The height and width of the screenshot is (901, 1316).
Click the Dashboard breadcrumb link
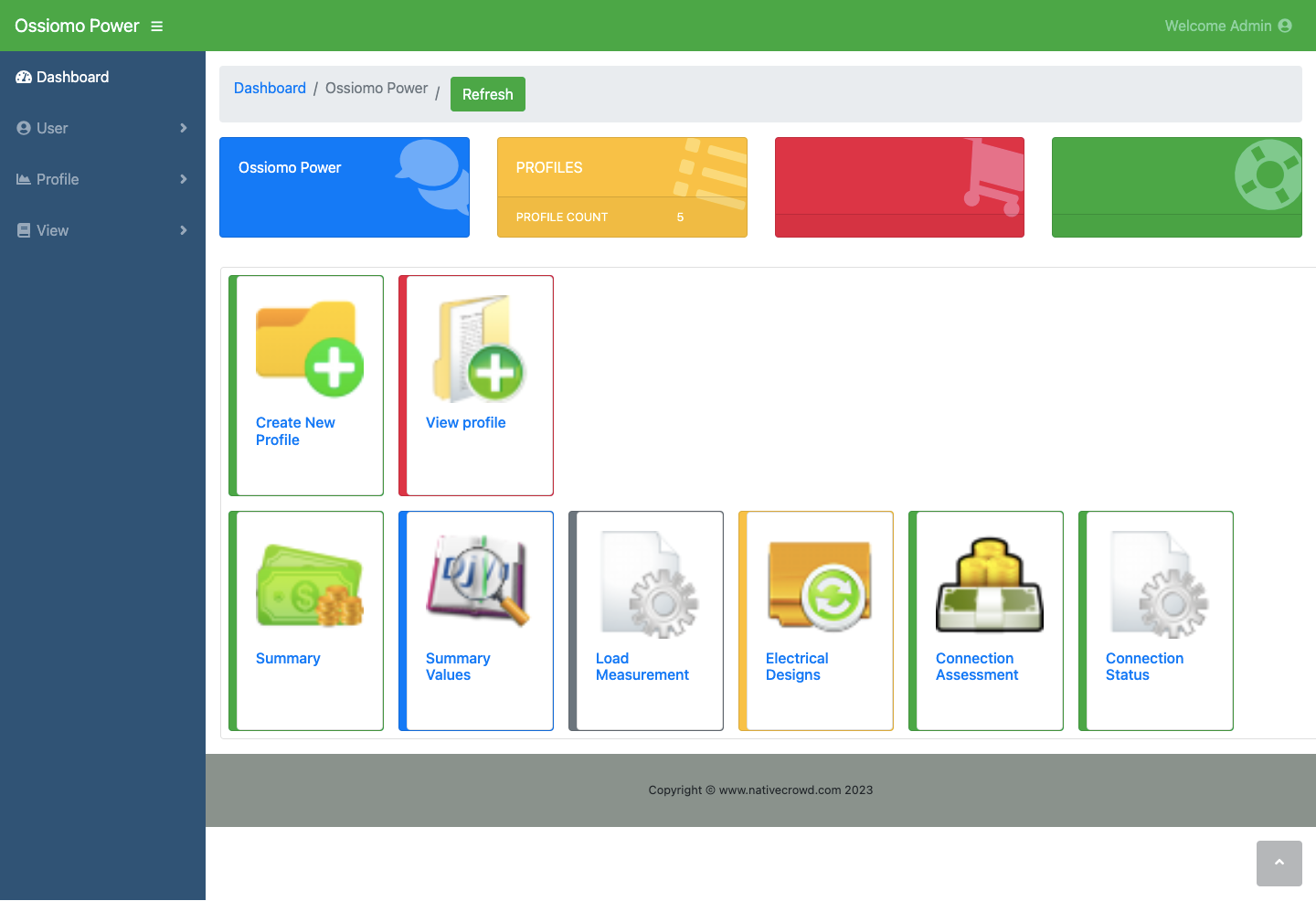coord(270,88)
